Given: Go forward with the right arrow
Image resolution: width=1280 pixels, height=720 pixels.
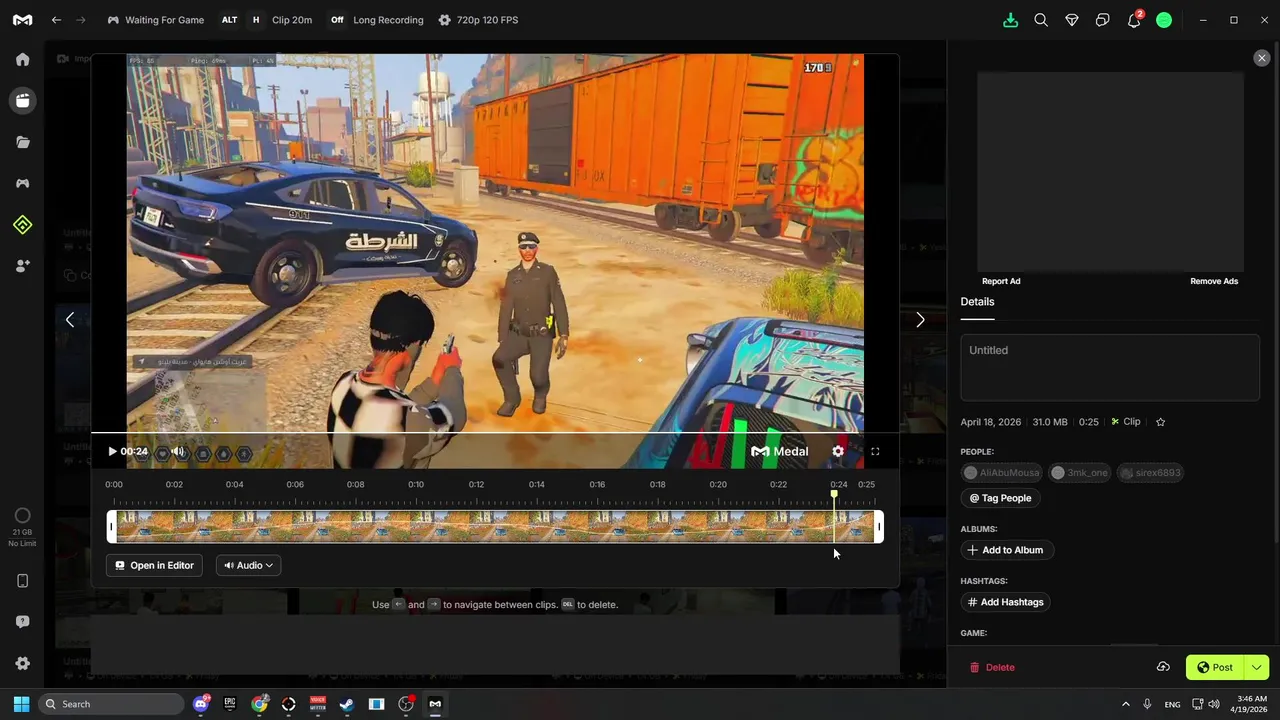Looking at the screenshot, I should [81, 20].
